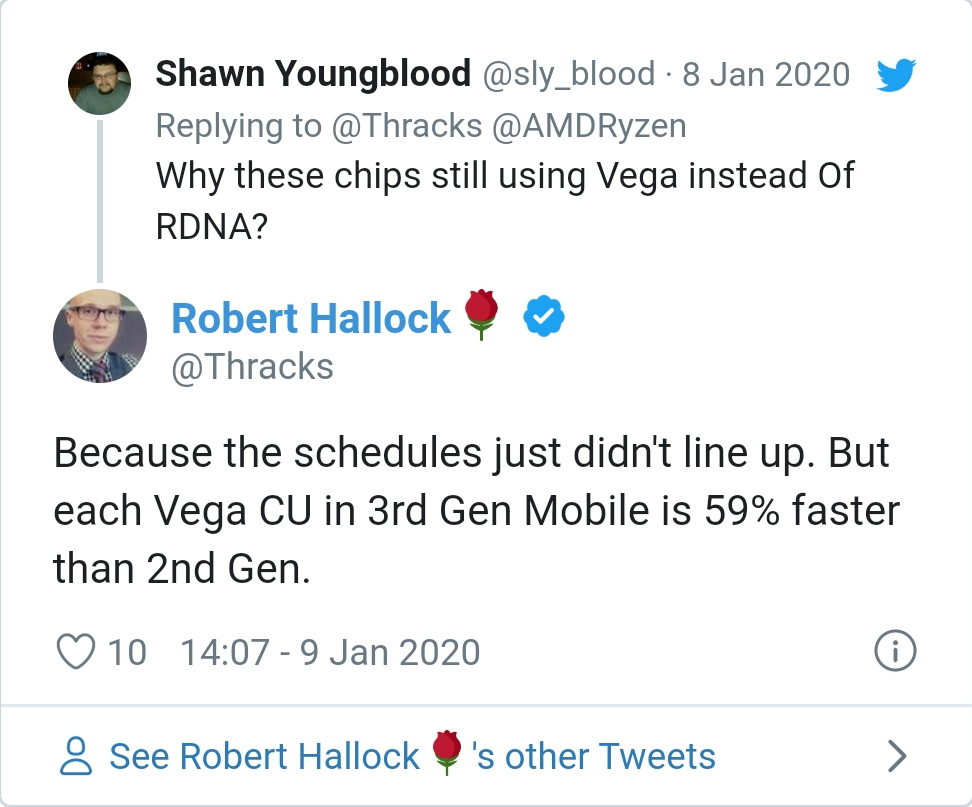972x807 pixels.
Task: Expand the chevron arrow for other Tweets
Action: tap(897, 756)
